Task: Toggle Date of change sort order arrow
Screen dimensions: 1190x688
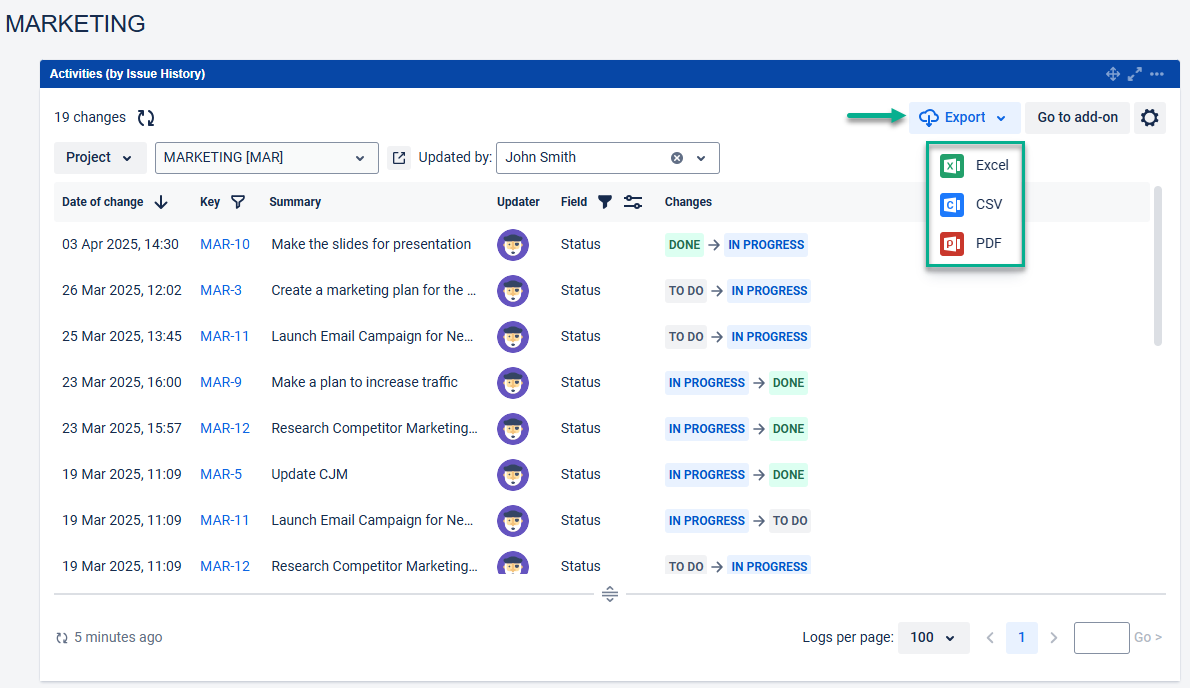Action: [x=161, y=202]
